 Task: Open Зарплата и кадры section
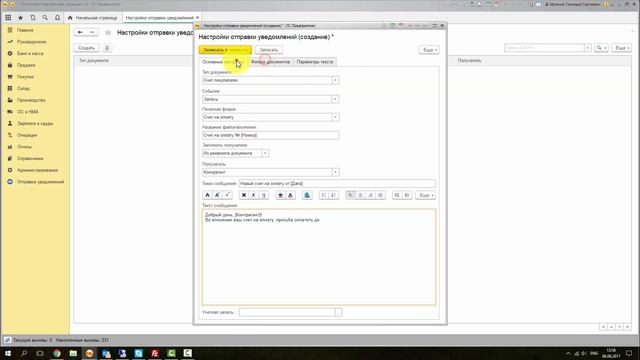coord(35,123)
